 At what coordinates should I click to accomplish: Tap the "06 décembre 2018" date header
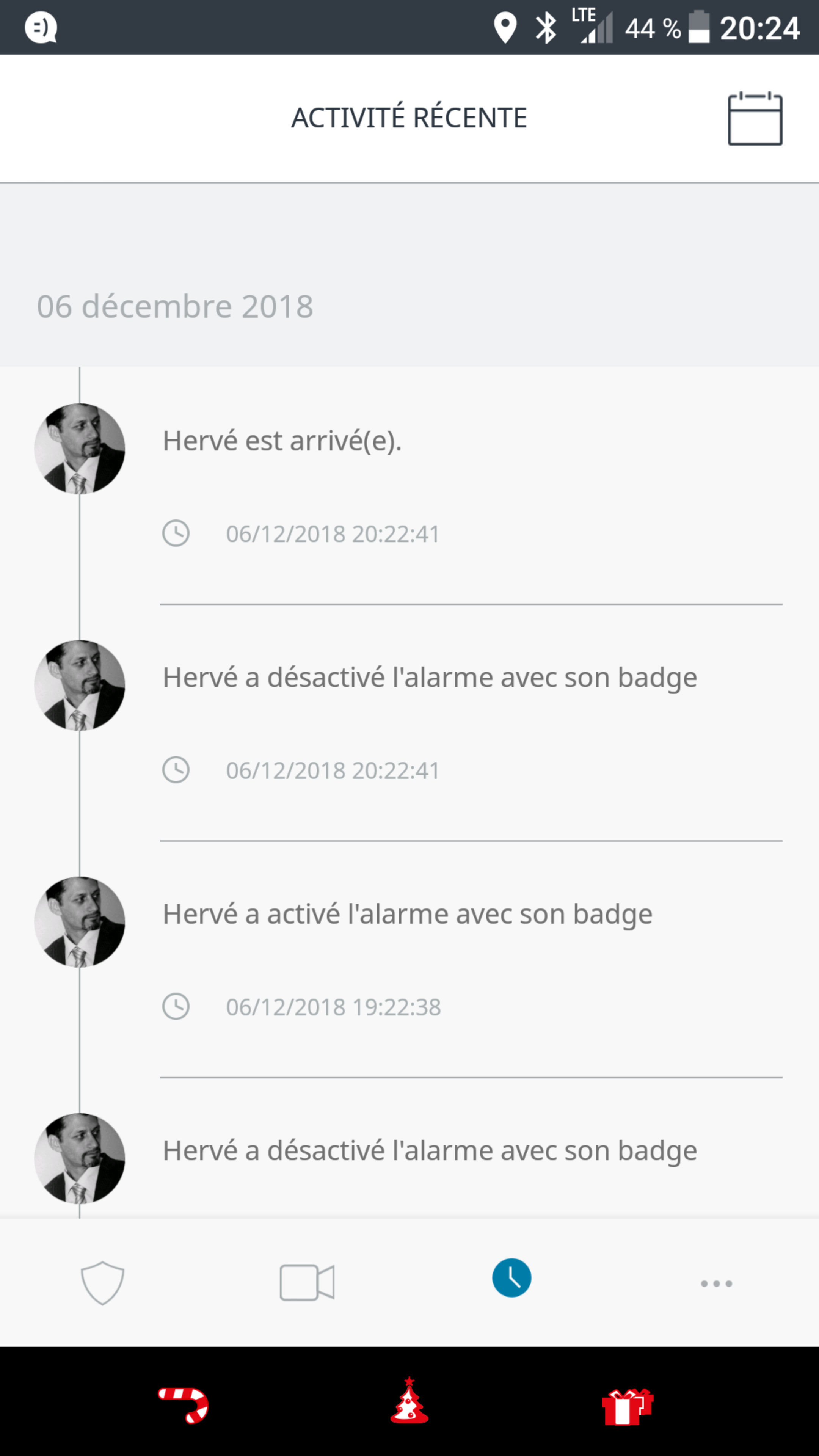click(175, 306)
